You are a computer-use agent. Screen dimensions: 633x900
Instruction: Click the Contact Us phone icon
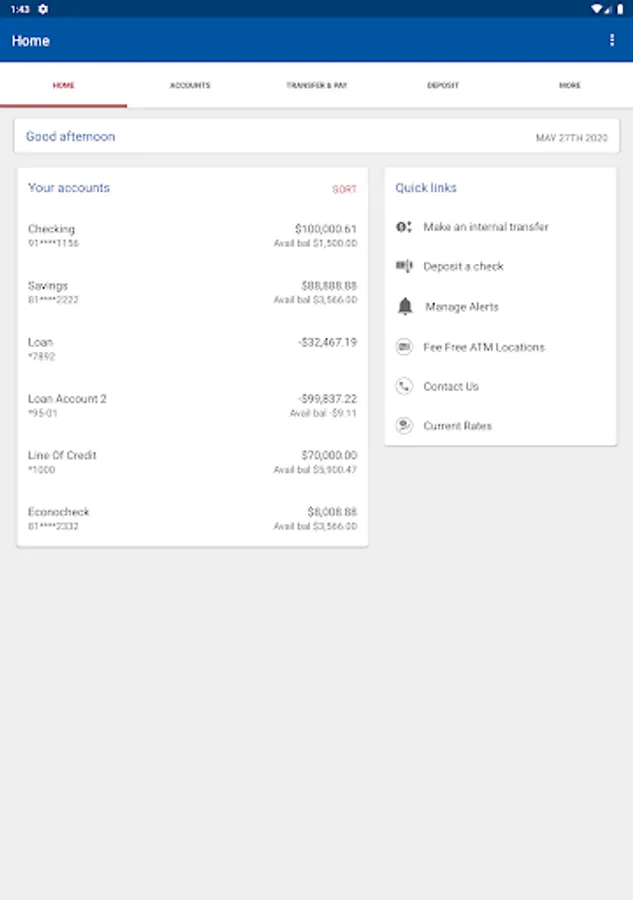pos(404,386)
